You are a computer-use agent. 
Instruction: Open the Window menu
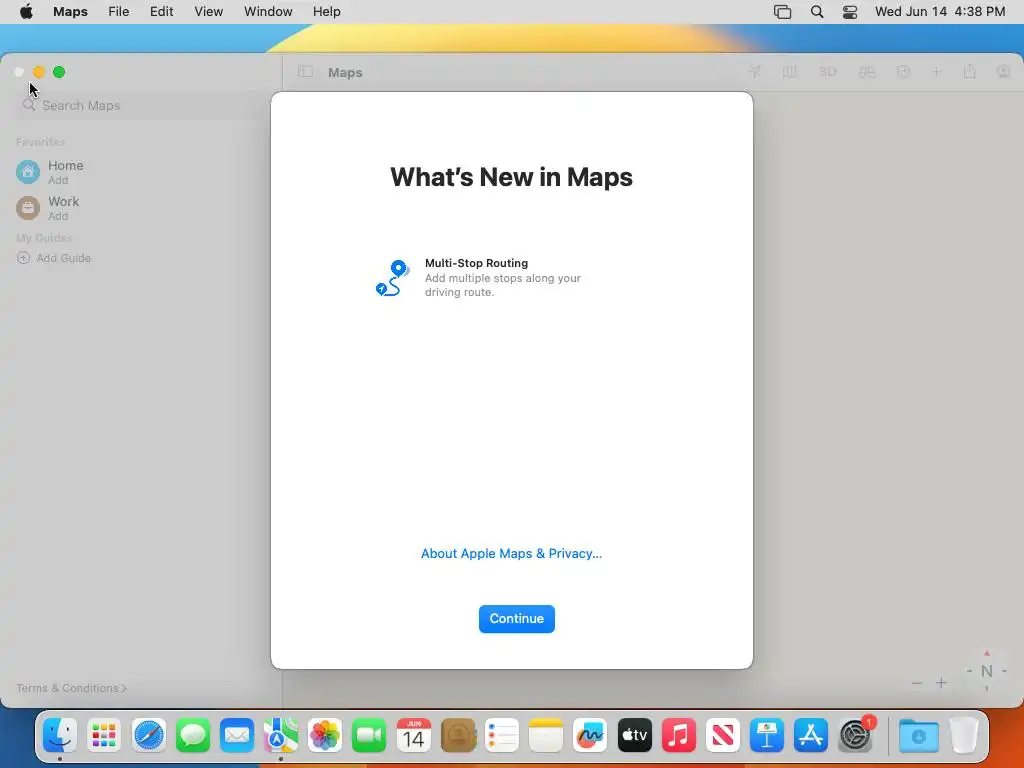coord(268,12)
